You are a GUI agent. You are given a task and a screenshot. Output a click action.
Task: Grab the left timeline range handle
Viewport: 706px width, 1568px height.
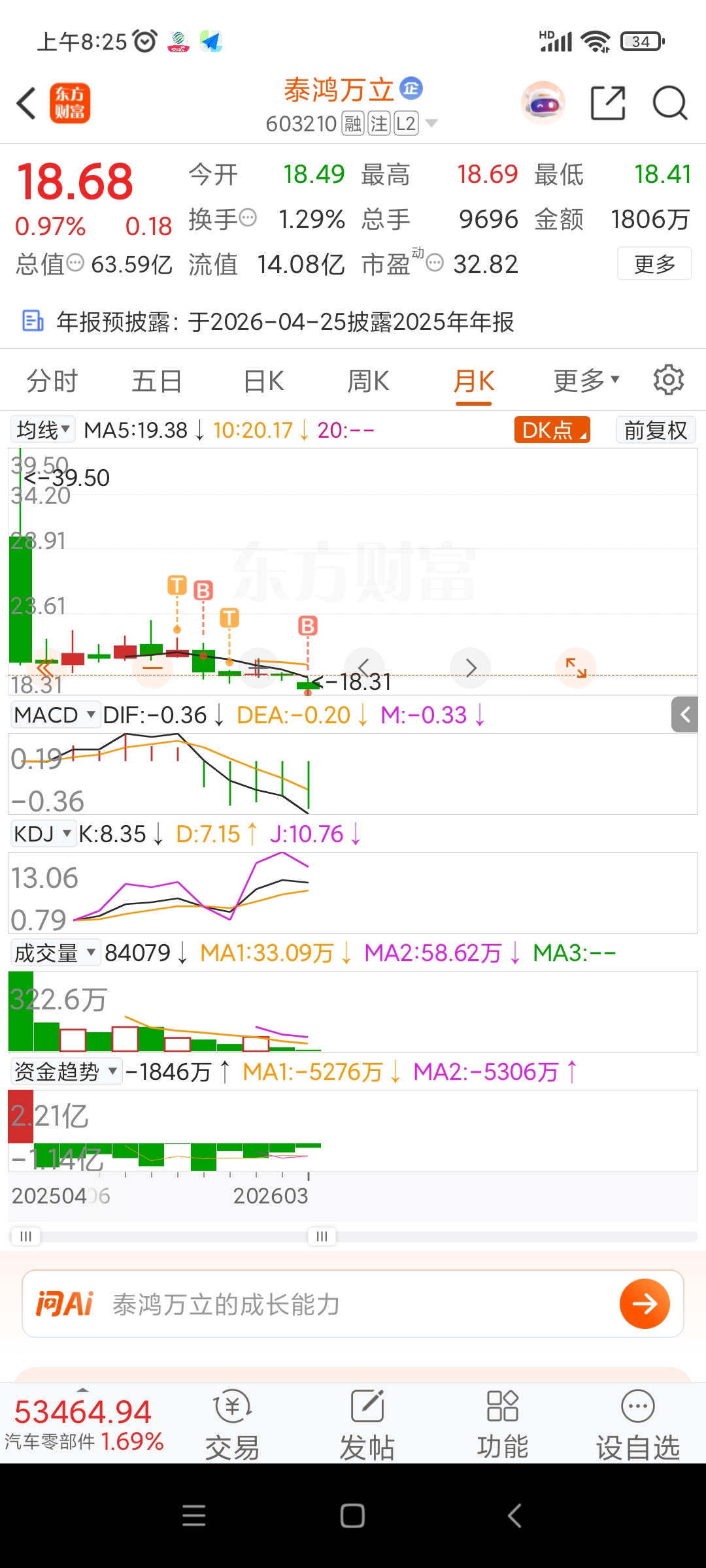(x=25, y=1236)
